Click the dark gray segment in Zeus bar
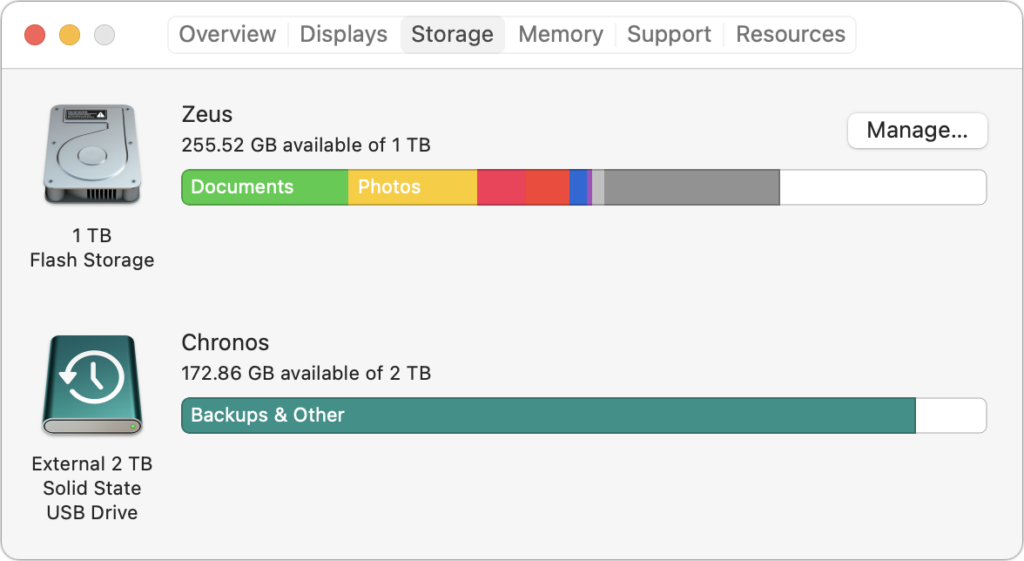 coord(691,187)
